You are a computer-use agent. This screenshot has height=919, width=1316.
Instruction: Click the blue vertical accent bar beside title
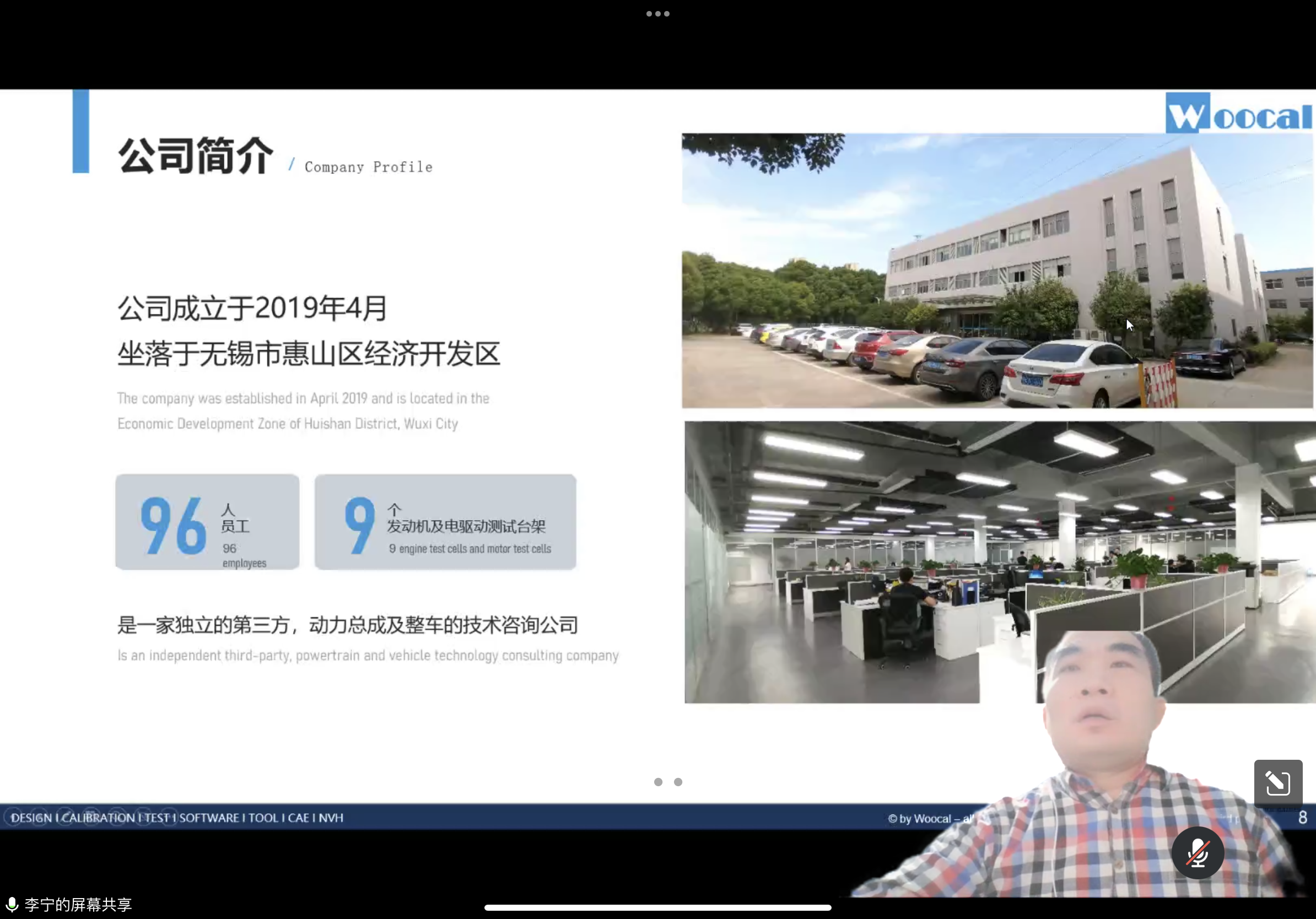(81, 131)
